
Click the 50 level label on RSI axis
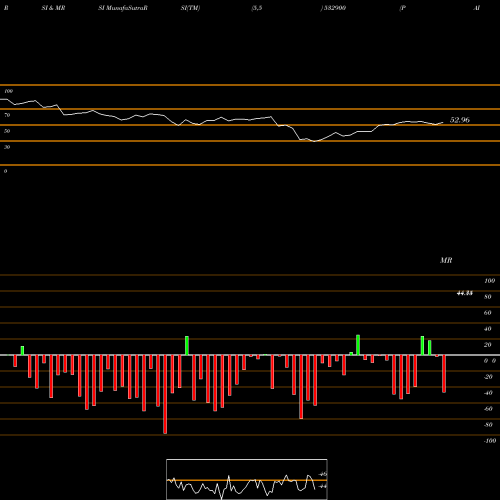7,131
